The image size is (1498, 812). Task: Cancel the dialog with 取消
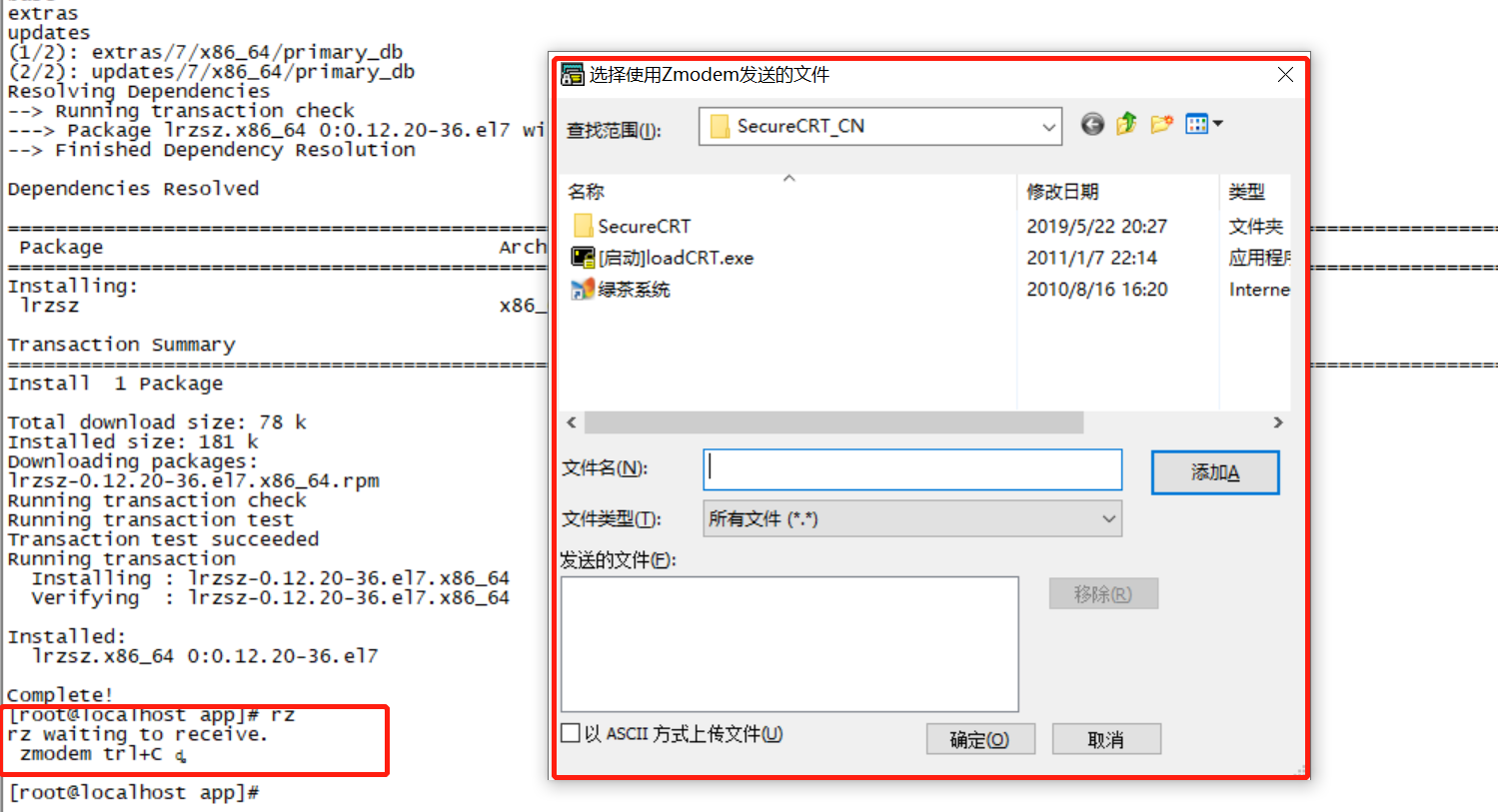(x=1106, y=739)
